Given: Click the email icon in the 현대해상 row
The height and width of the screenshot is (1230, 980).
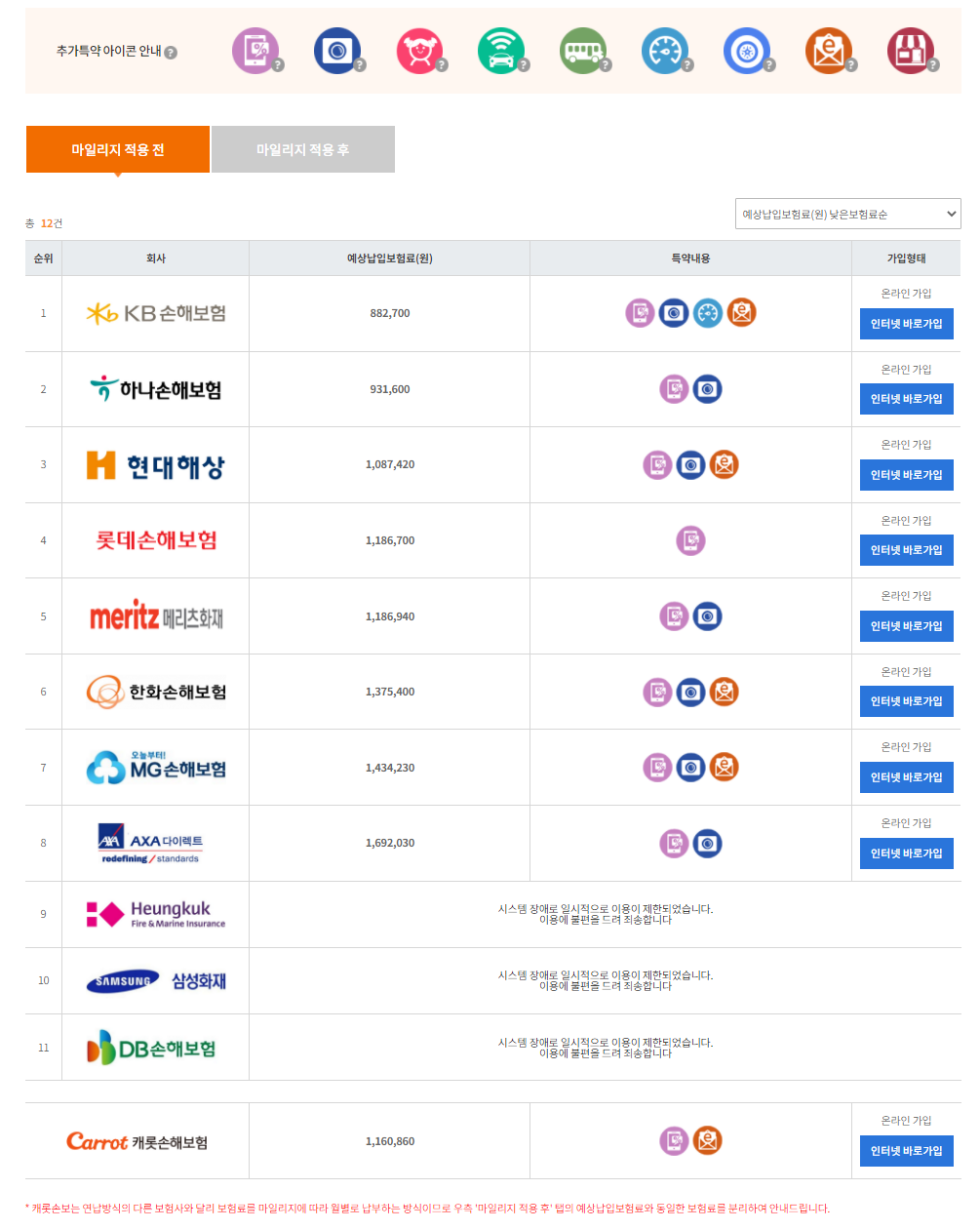Looking at the screenshot, I should click(x=725, y=464).
